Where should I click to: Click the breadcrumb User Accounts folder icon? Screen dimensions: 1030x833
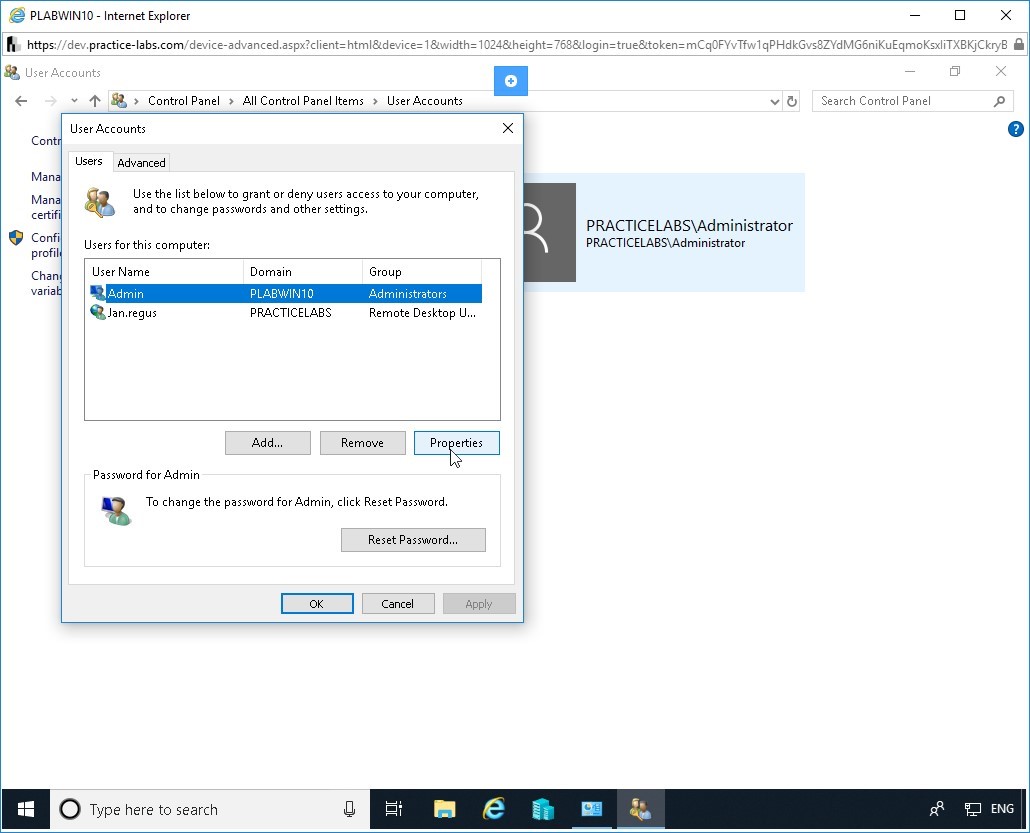119,101
